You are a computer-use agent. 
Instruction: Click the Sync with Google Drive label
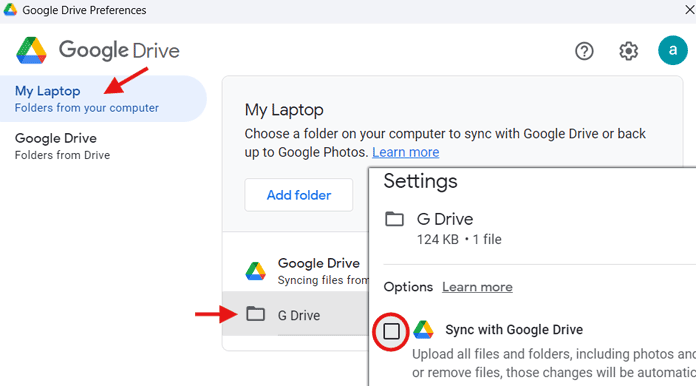click(514, 330)
